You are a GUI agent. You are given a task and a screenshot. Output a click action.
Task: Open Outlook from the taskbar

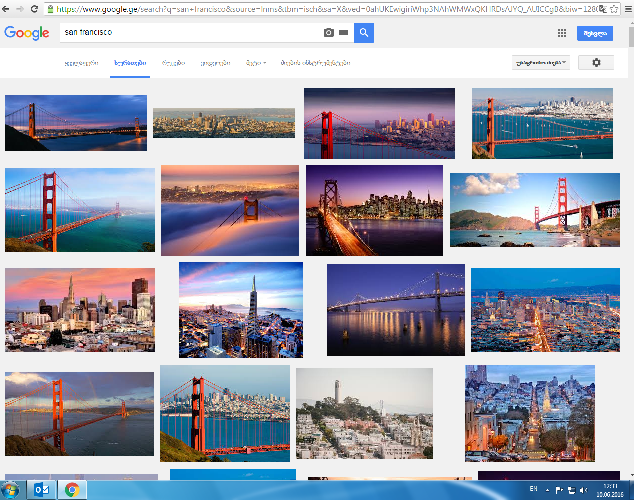tap(42, 490)
